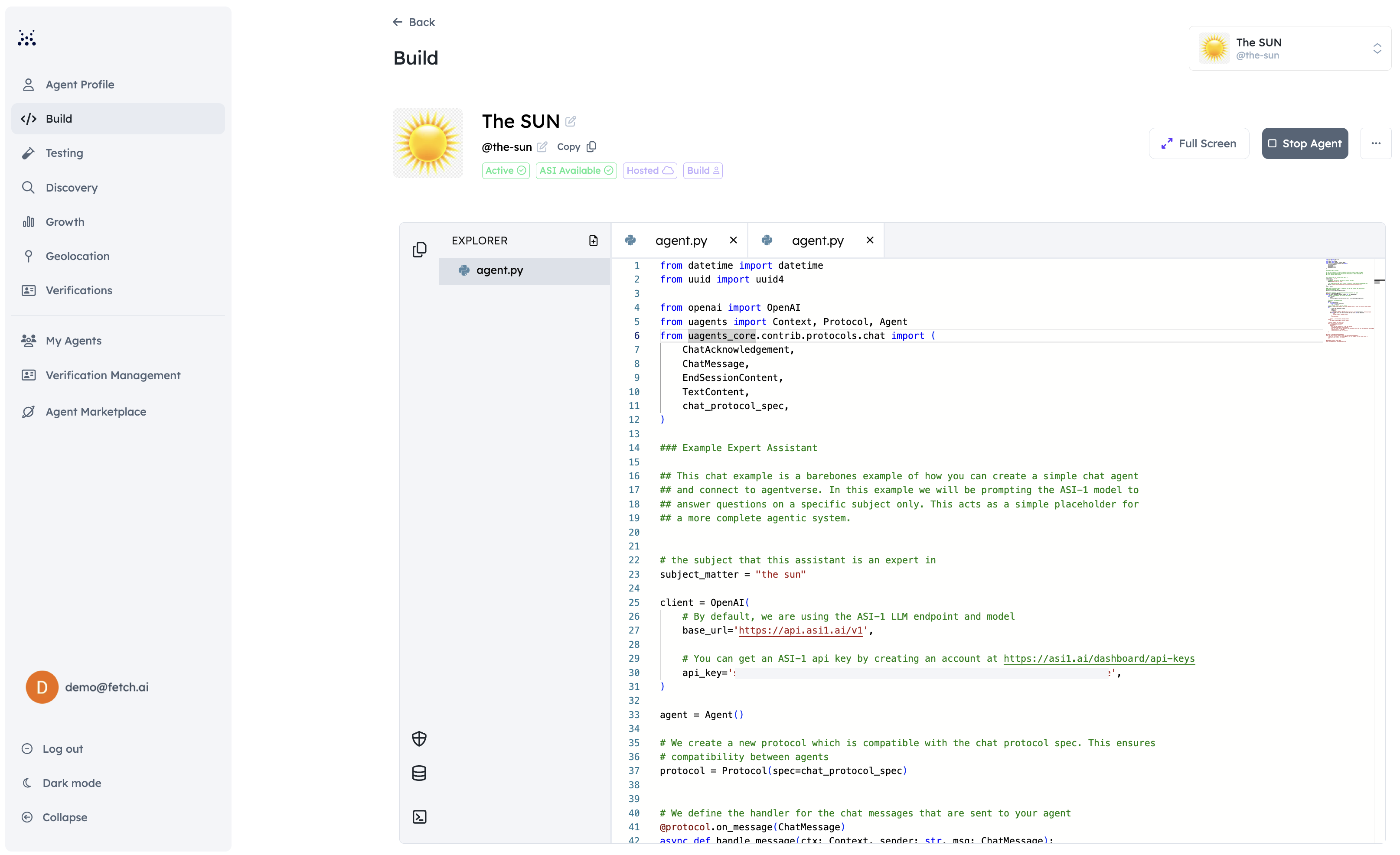1400x855 pixels.
Task: Open Testing in the sidebar
Action: click(64, 153)
